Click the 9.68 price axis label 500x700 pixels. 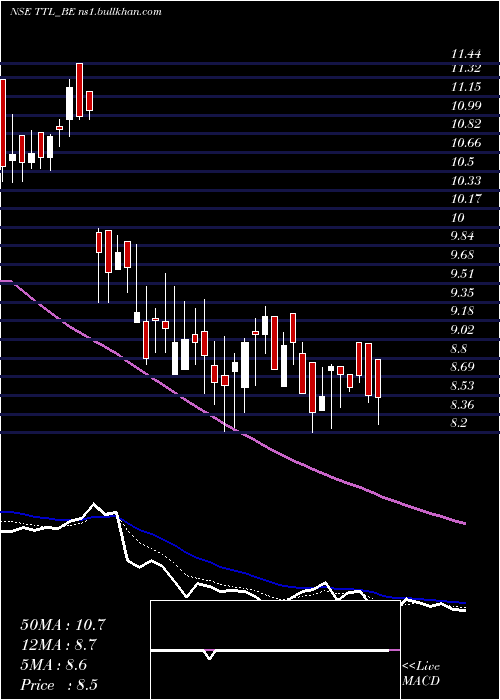pos(462,255)
